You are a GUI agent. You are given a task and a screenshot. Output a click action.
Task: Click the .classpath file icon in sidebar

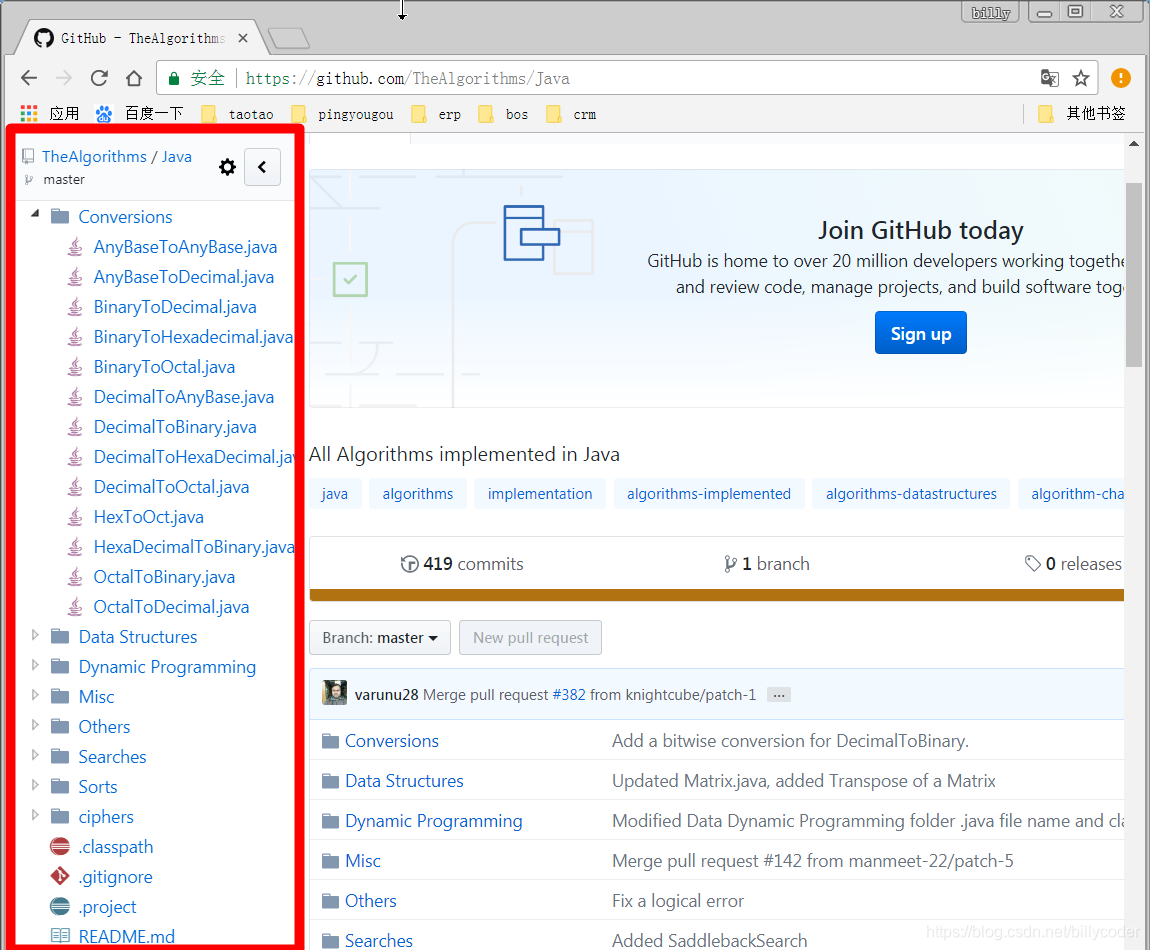point(60,847)
